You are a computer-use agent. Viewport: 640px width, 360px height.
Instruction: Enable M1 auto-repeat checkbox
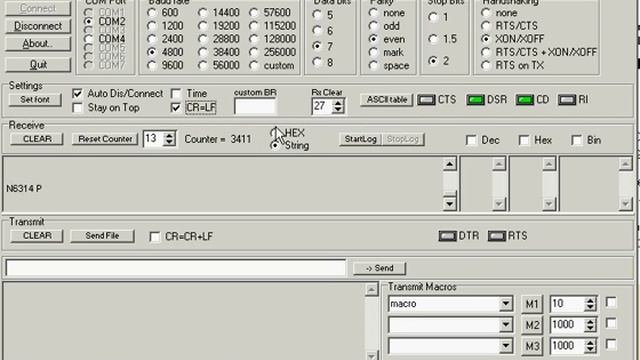tap(611, 302)
